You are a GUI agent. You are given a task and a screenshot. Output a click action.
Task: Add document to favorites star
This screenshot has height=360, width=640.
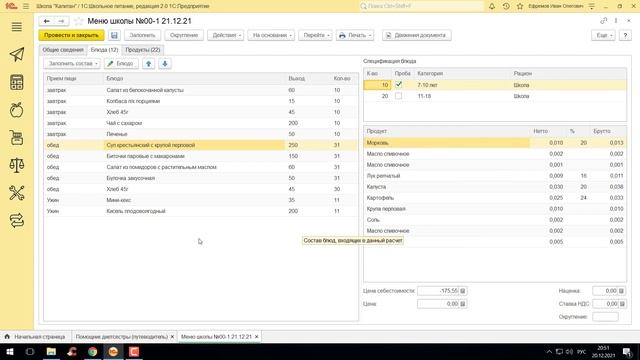point(78,21)
